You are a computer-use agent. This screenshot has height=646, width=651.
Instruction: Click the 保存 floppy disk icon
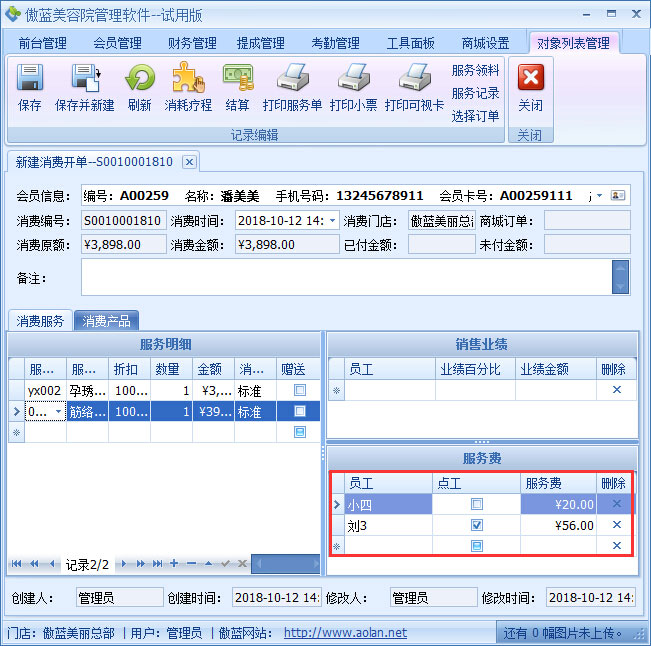[x=29, y=77]
